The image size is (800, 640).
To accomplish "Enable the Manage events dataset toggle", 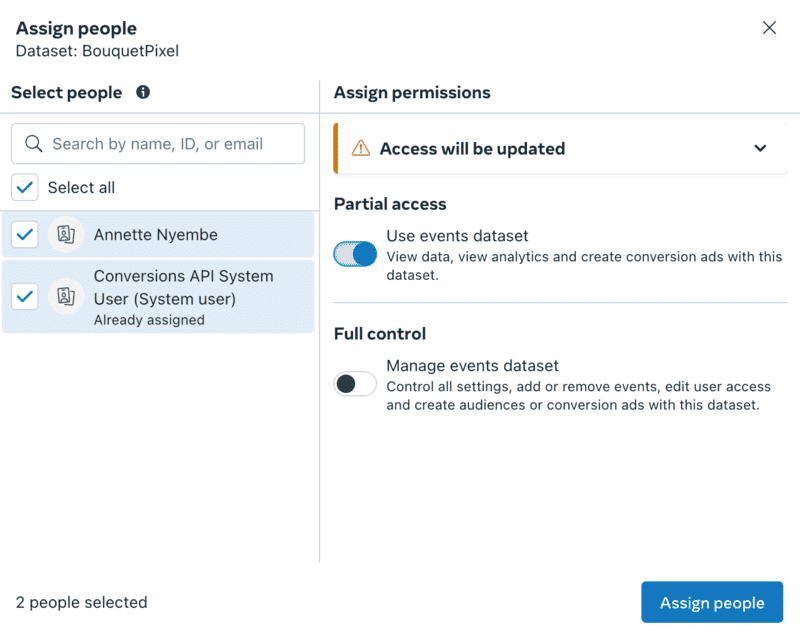I will point(355,384).
